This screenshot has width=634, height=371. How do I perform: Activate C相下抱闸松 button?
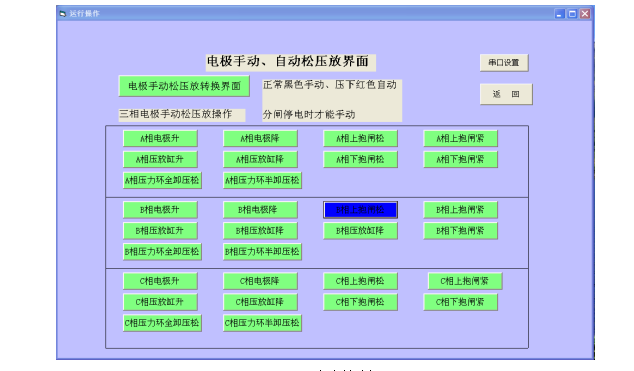click(x=360, y=302)
